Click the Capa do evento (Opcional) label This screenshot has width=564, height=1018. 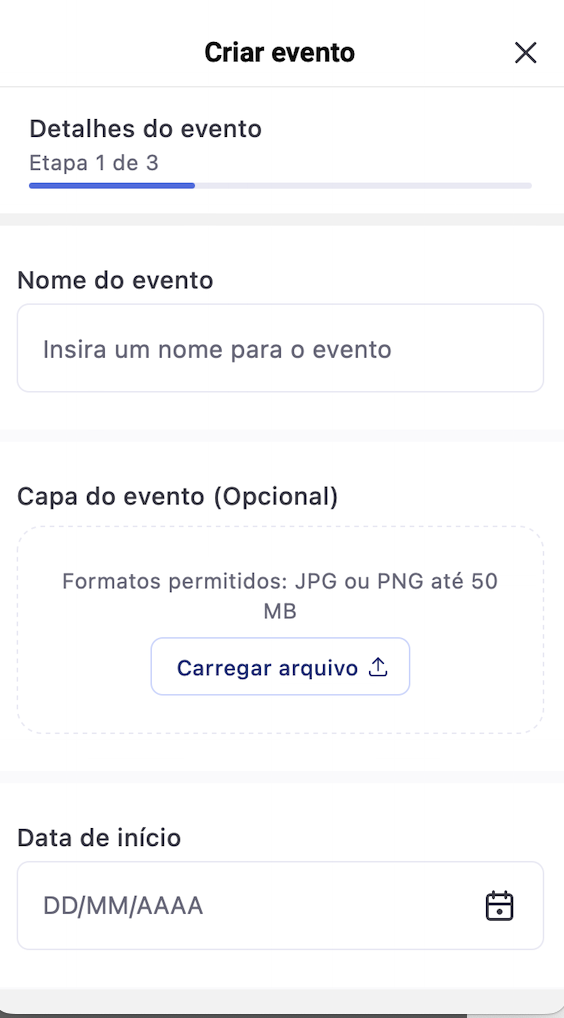click(178, 497)
